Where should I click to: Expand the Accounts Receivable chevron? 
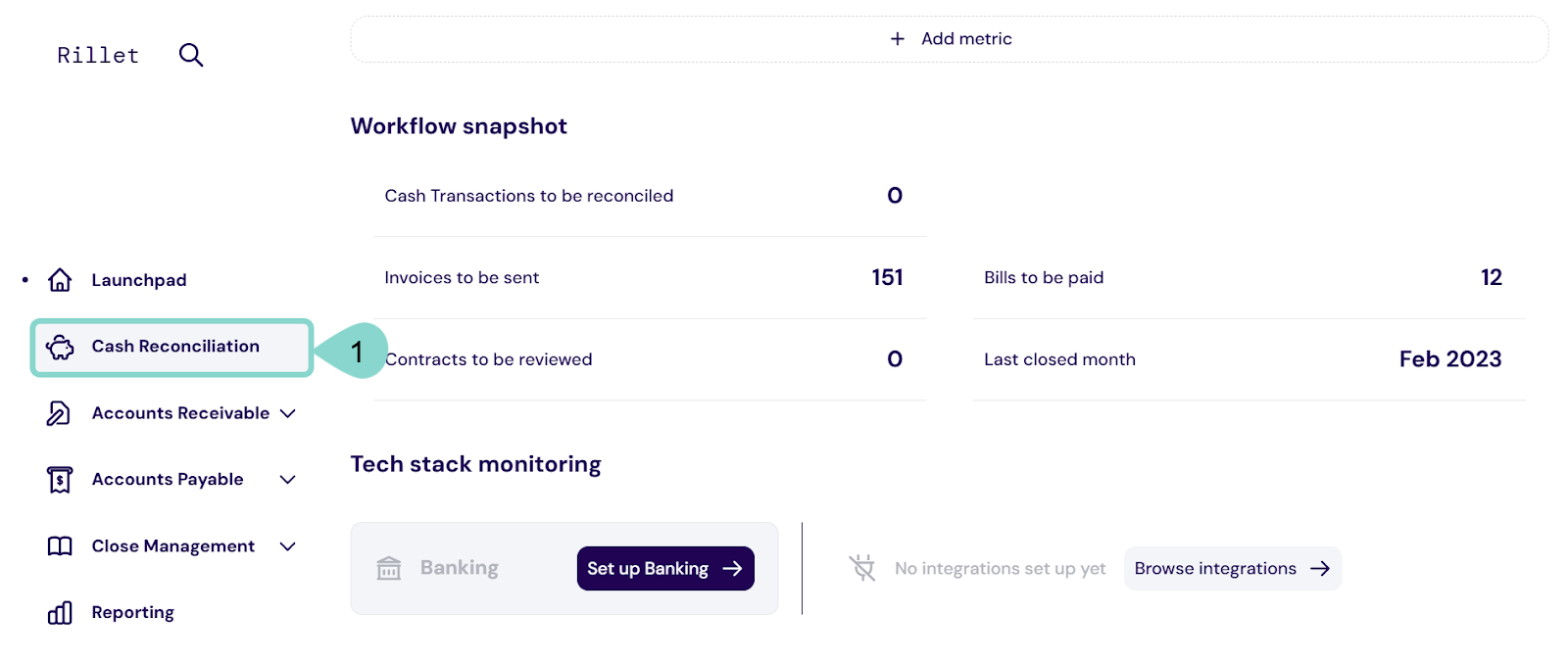(288, 413)
